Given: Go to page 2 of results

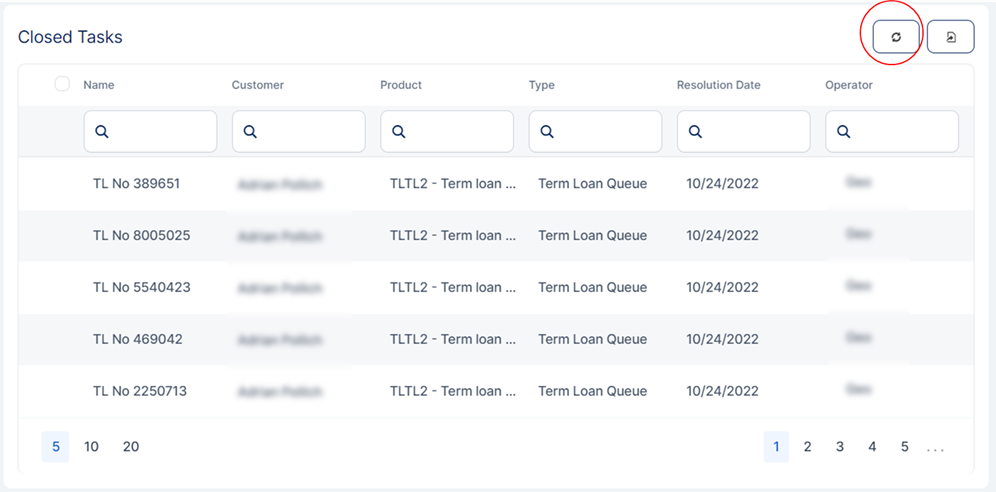Looking at the screenshot, I should coord(807,447).
